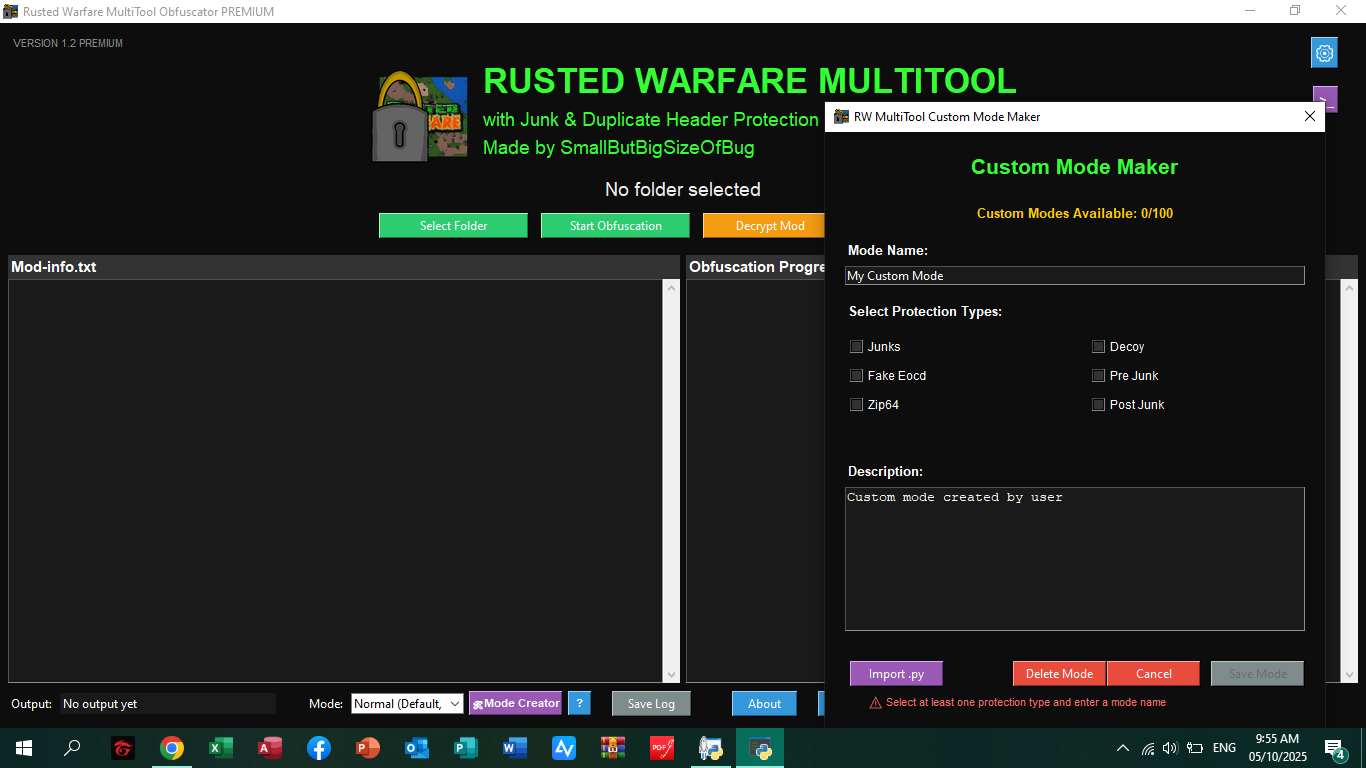The width and height of the screenshot is (1366, 768).
Task: Cancel the Custom Mode Maker dialog
Action: (x=1153, y=674)
